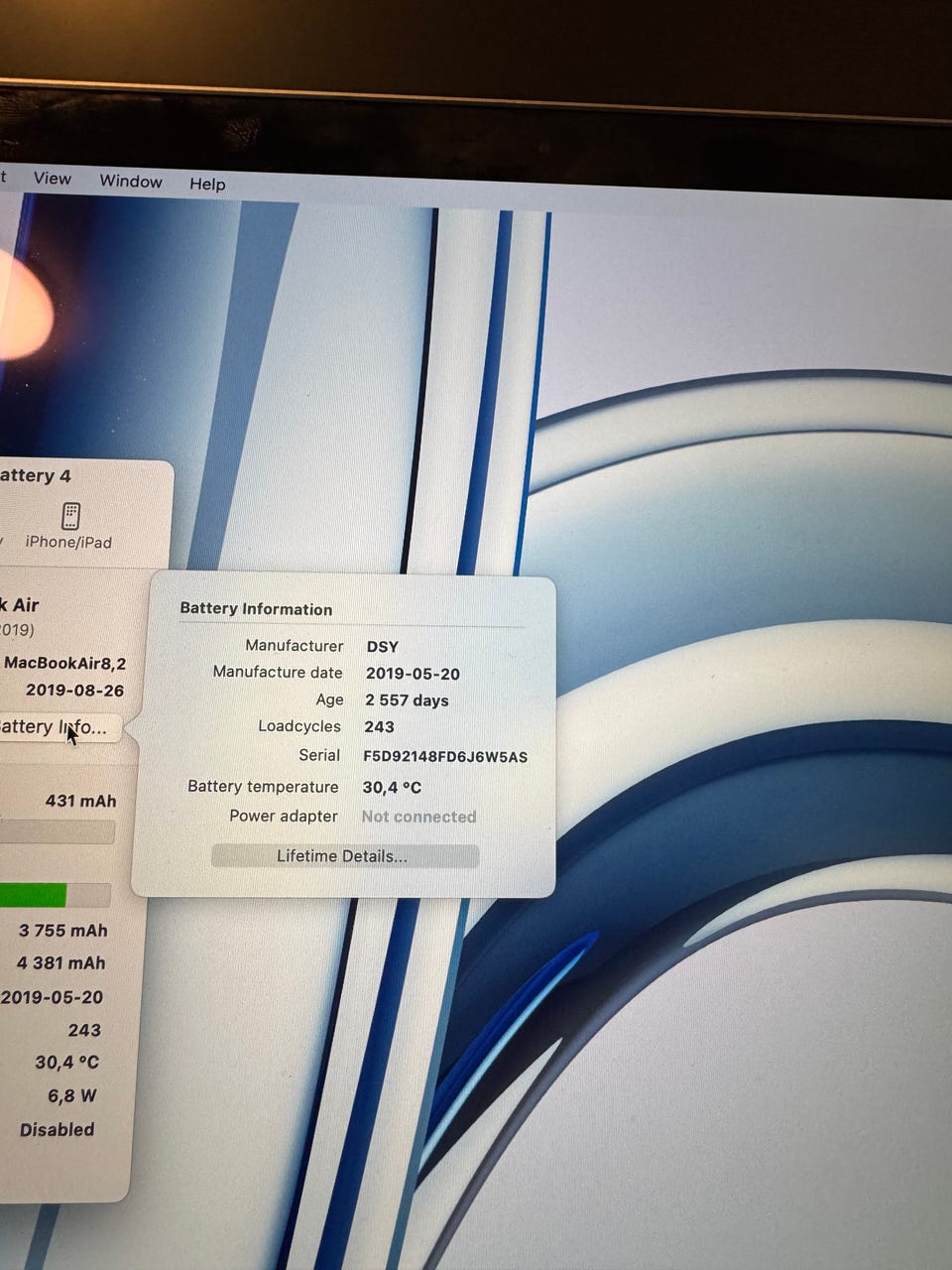
Task: Select the Not connected power adapter value
Action: [x=418, y=818]
